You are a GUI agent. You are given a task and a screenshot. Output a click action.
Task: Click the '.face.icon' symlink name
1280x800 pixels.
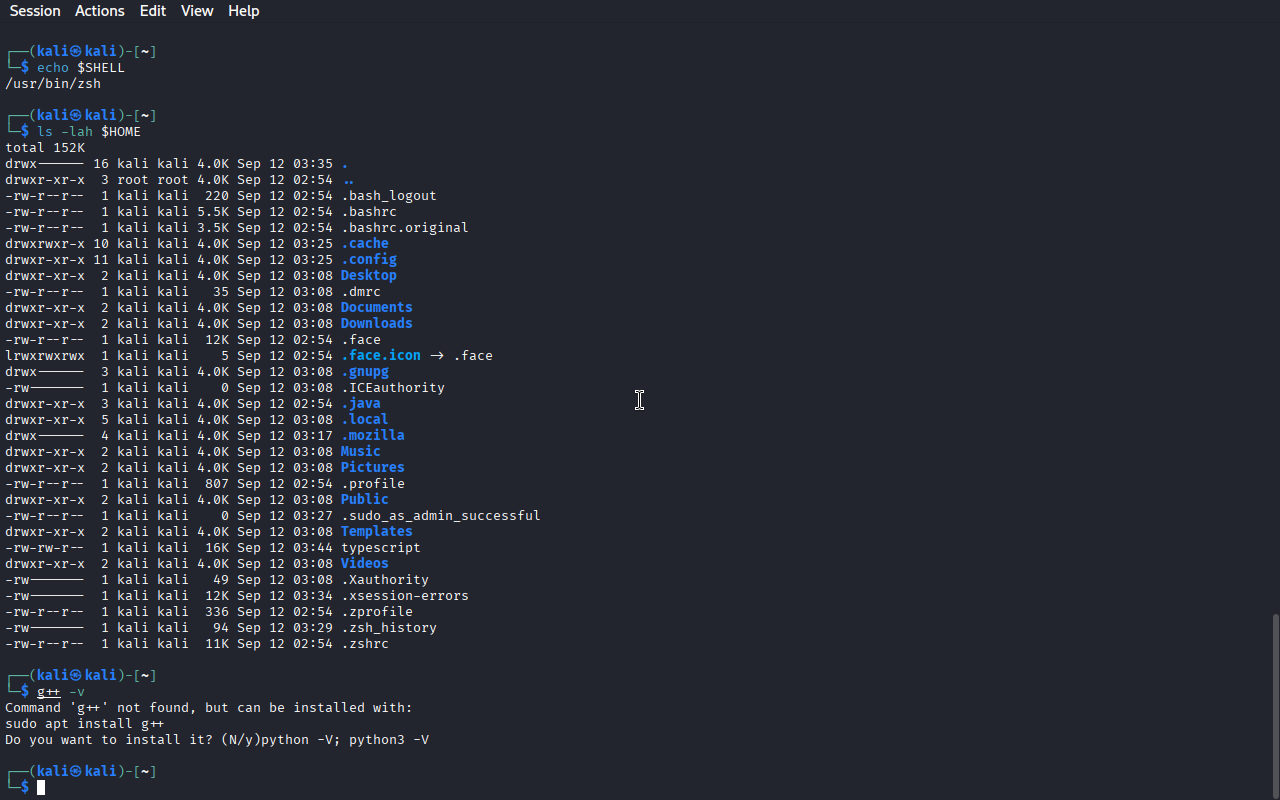tap(381, 356)
